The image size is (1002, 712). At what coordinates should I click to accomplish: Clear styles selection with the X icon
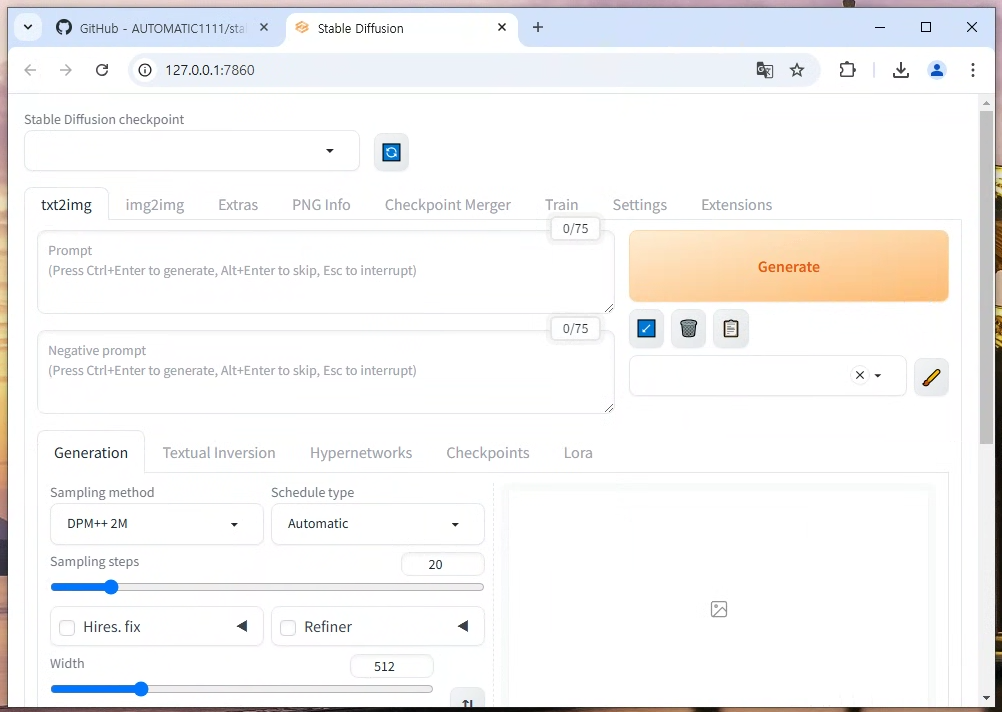(859, 375)
